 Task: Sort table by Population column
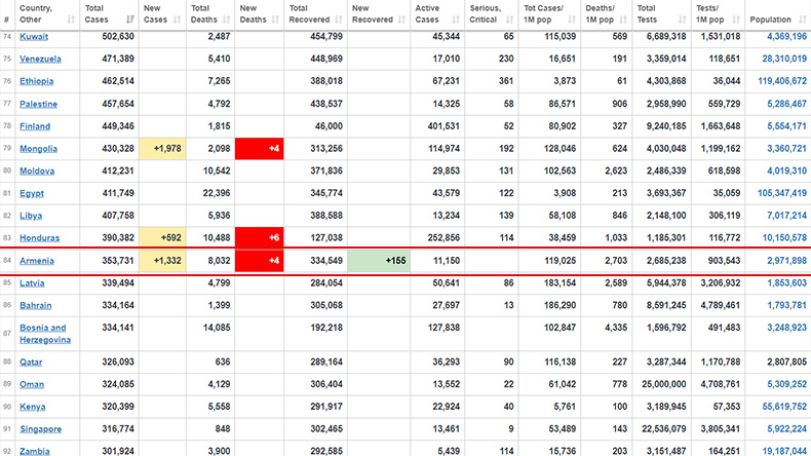[x=778, y=14]
